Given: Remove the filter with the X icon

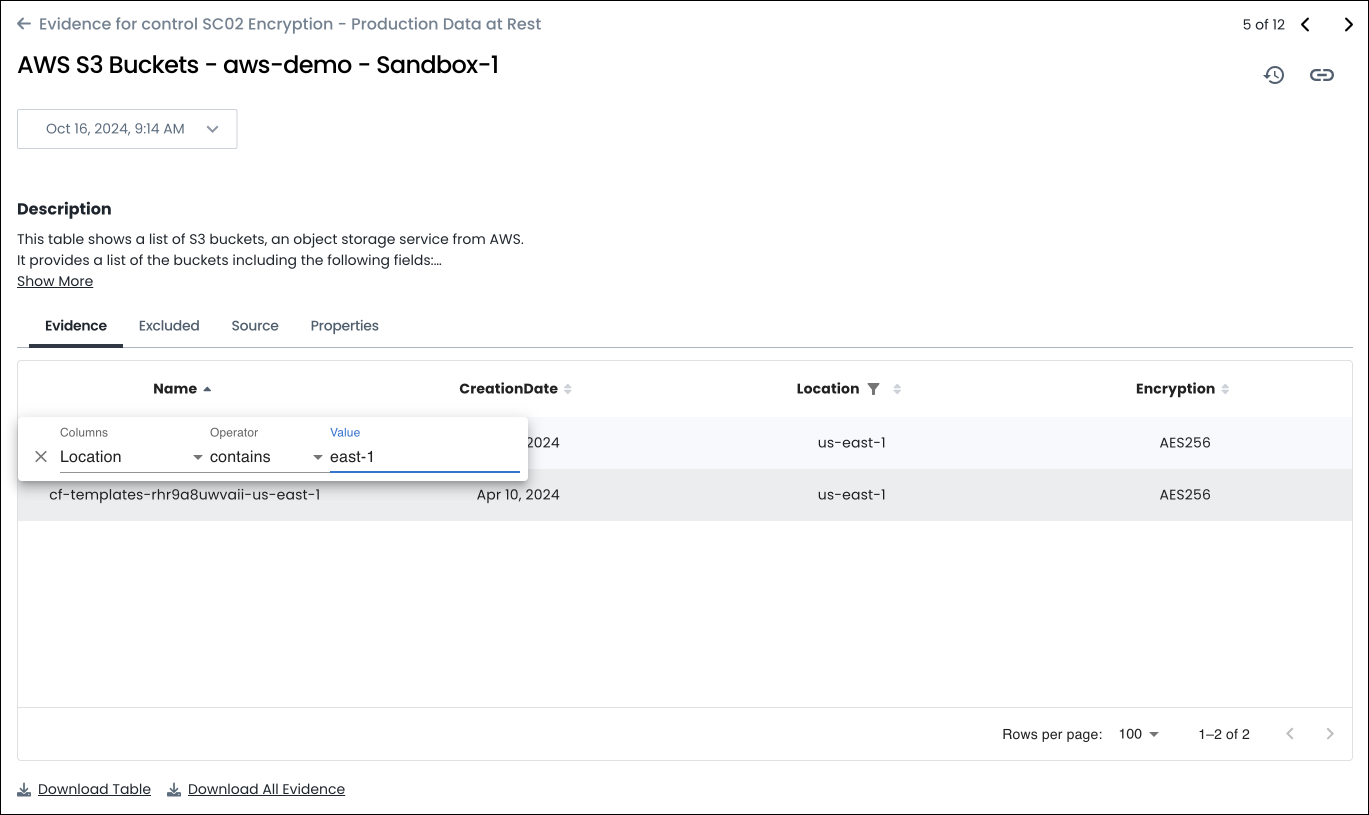Looking at the screenshot, I should click(41, 457).
